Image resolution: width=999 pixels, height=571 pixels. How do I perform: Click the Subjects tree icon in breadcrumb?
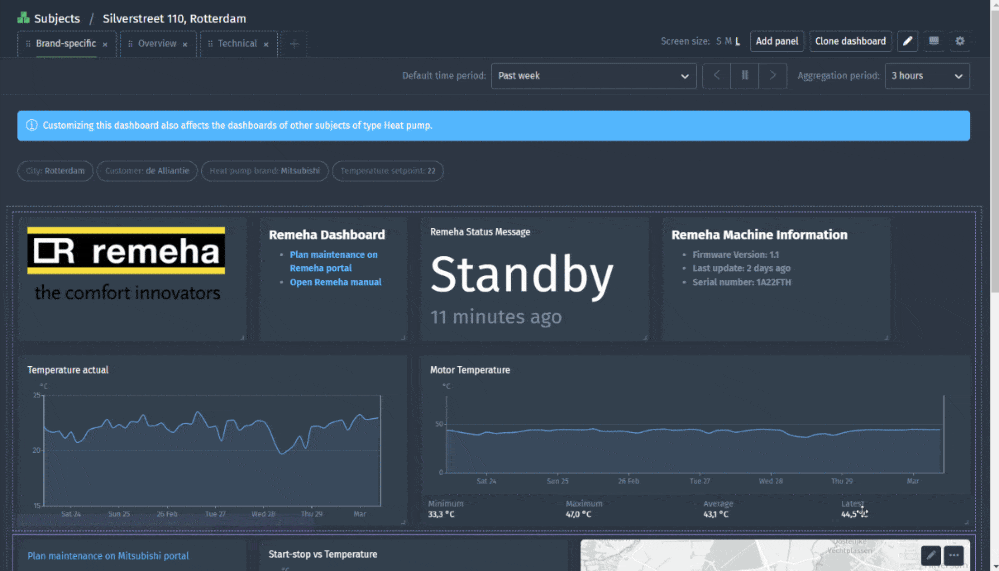click(23, 18)
